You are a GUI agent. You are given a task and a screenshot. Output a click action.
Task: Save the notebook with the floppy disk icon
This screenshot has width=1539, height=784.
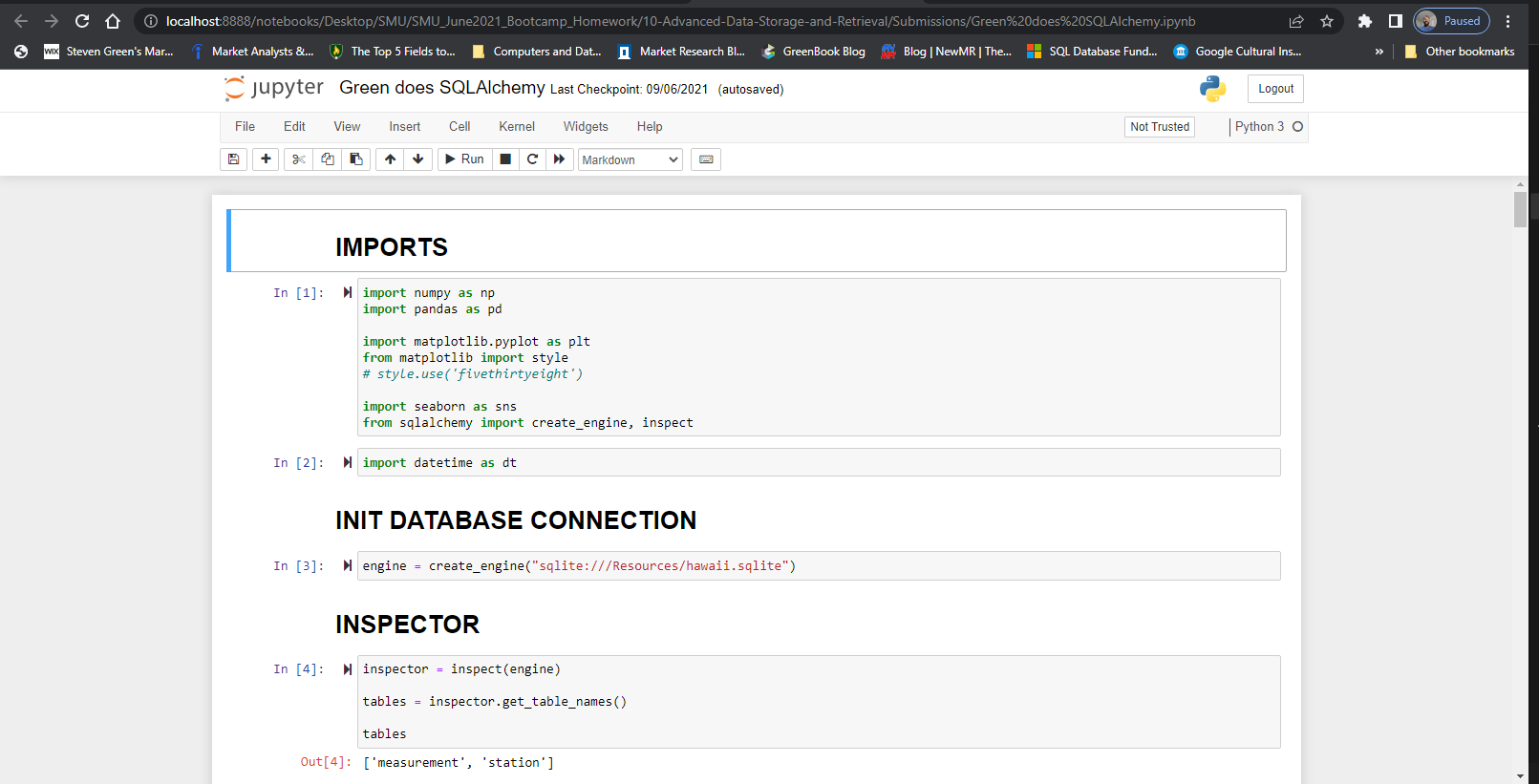233,159
